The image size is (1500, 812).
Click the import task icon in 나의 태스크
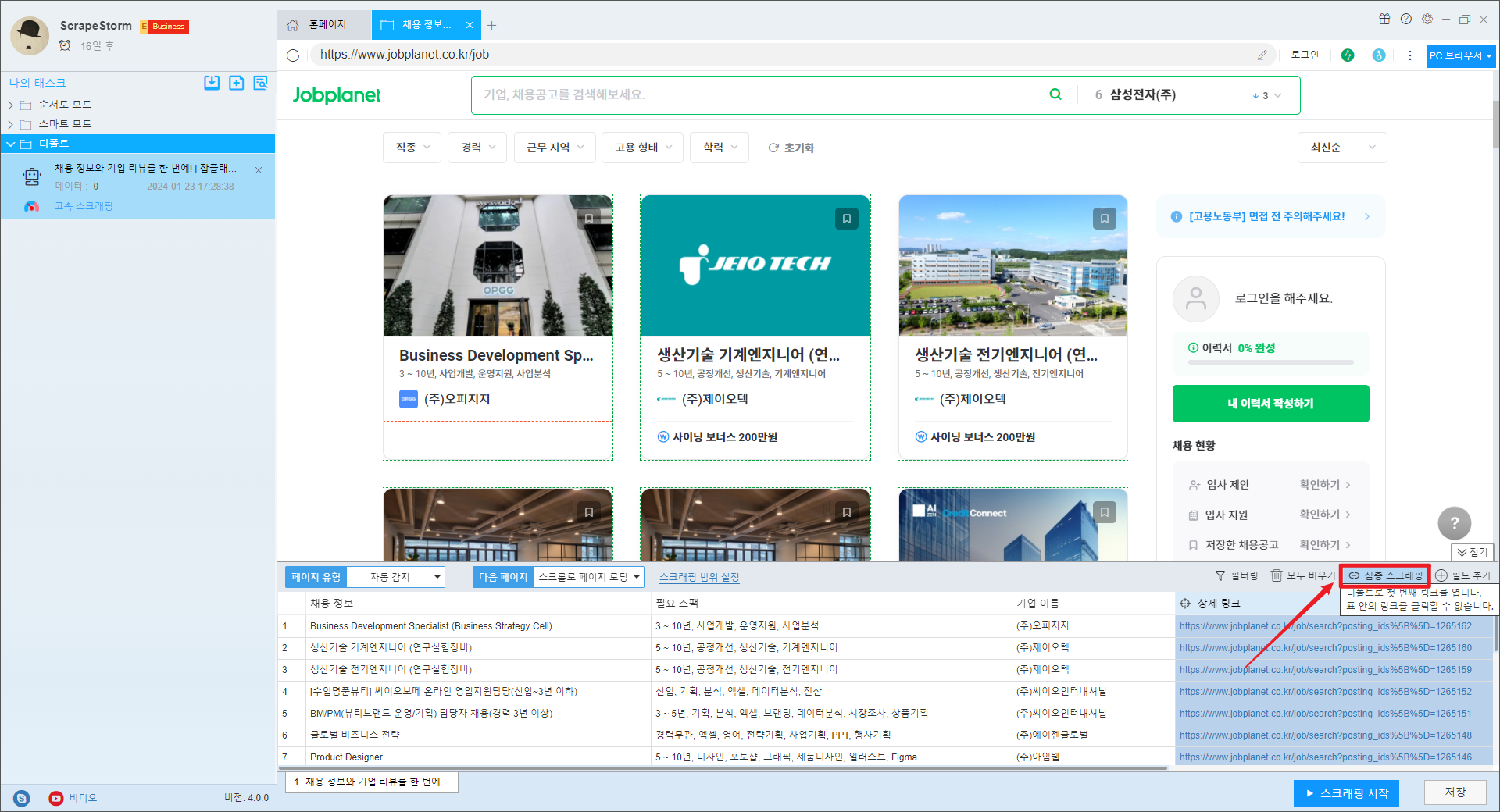[x=212, y=83]
